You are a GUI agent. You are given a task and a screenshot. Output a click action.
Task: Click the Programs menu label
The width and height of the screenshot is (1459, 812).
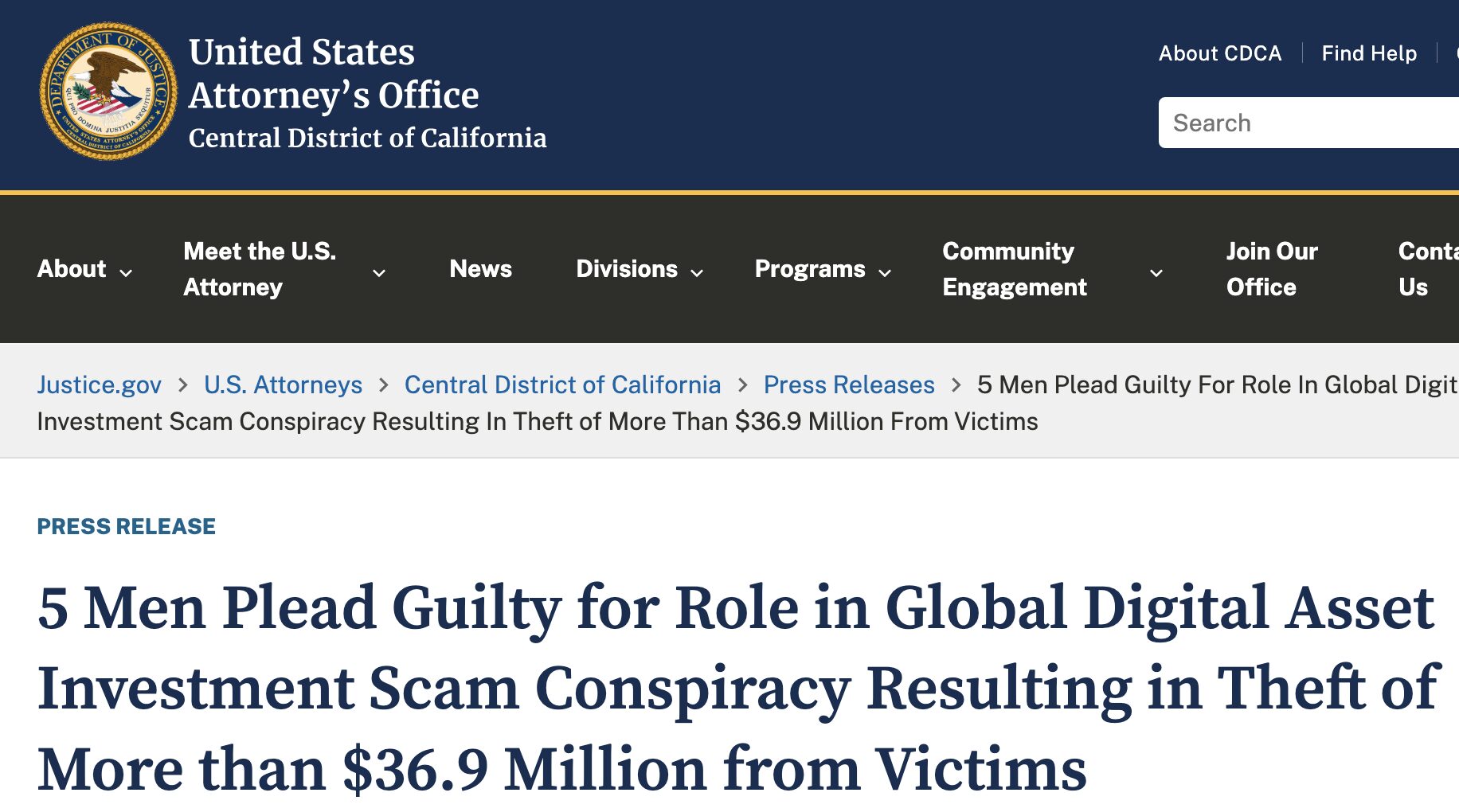coord(809,269)
